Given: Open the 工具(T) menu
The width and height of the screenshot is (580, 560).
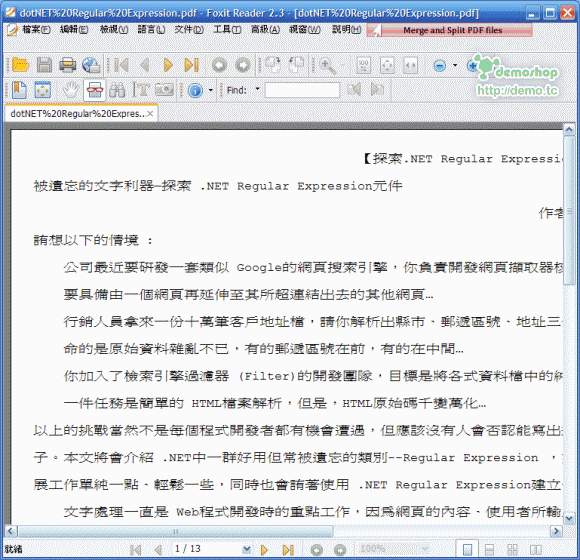Looking at the screenshot, I should point(227,29).
